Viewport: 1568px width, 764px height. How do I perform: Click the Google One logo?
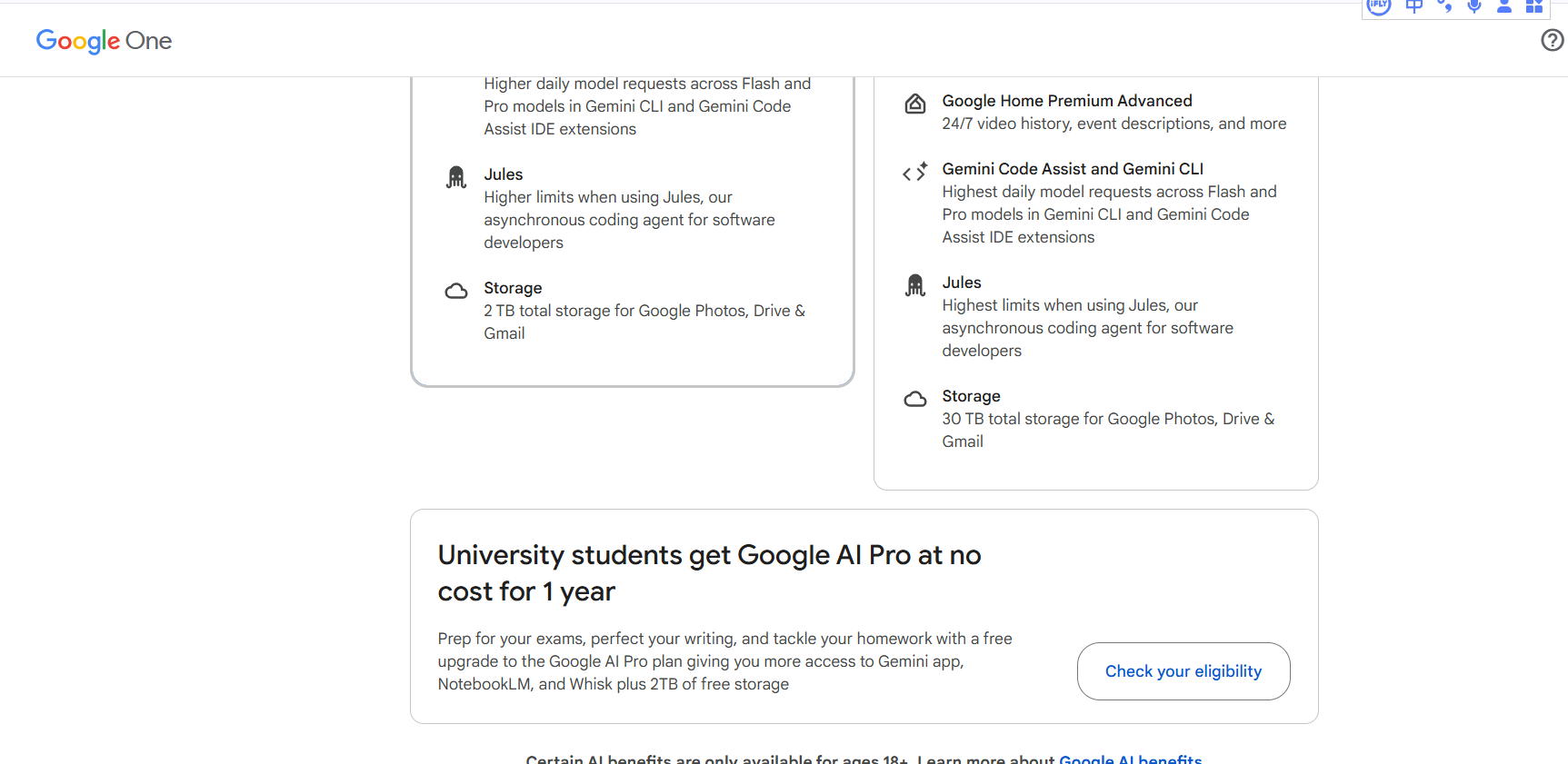(x=104, y=41)
